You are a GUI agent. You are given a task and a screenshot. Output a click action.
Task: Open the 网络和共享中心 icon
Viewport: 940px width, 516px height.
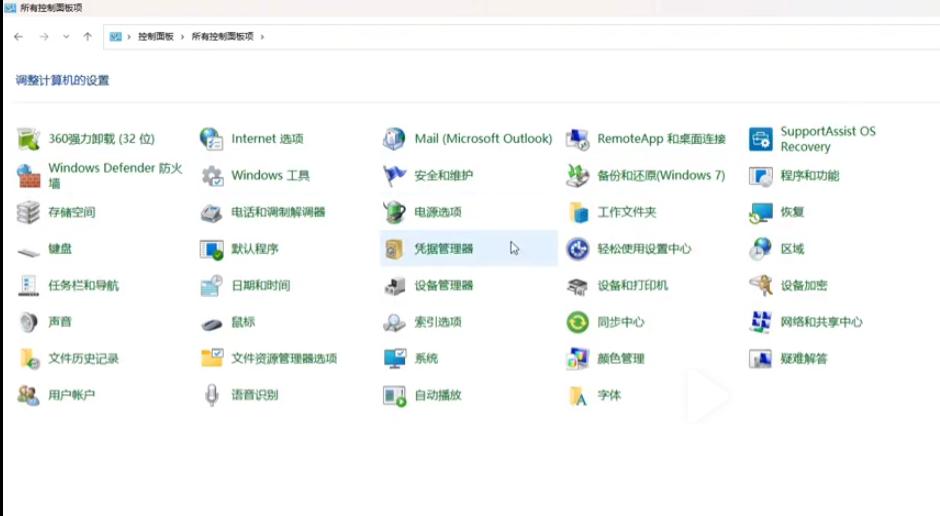point(761,322)
